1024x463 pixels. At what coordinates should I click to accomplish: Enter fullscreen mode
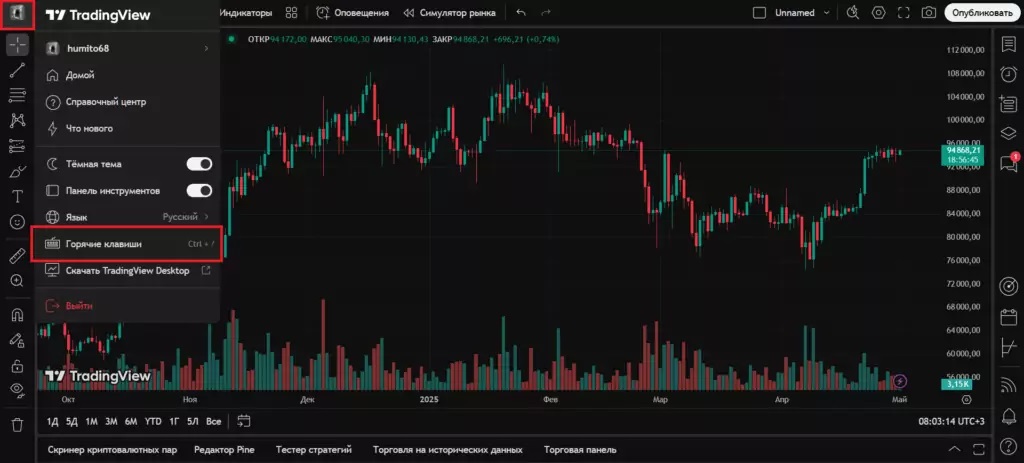[904, 13]
